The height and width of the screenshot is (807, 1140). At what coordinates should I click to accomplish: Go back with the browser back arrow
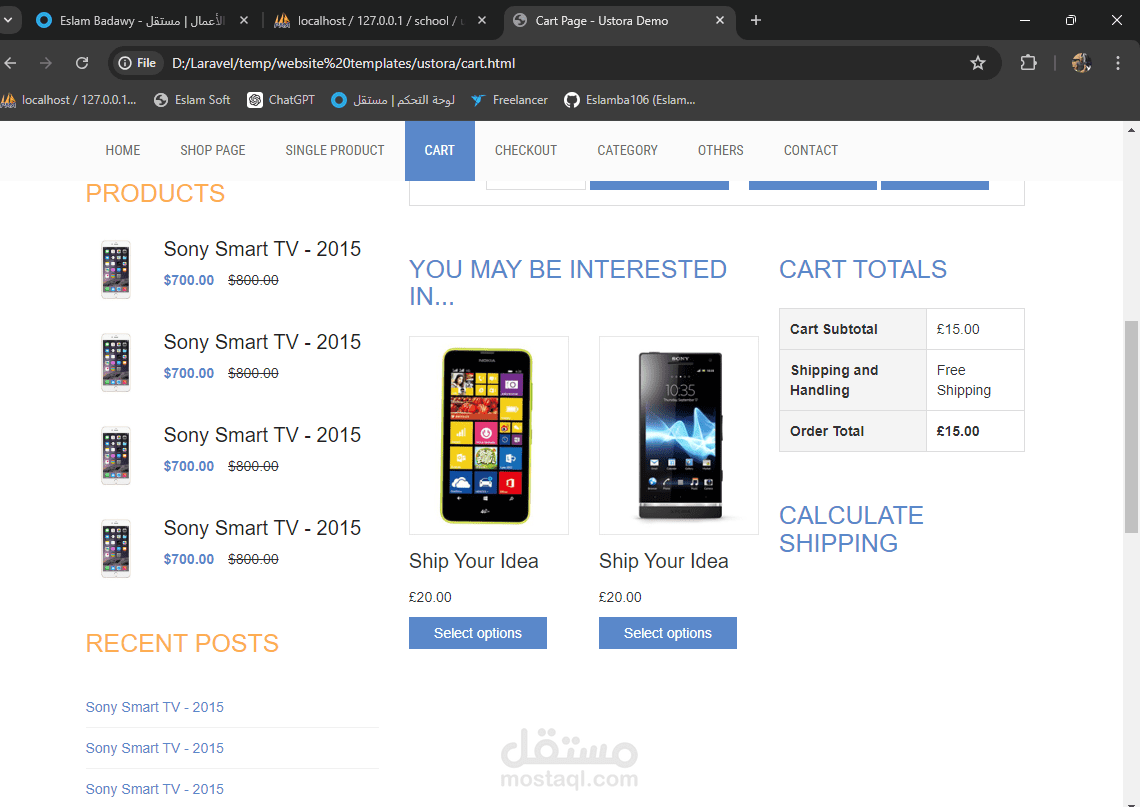(10, 63)
